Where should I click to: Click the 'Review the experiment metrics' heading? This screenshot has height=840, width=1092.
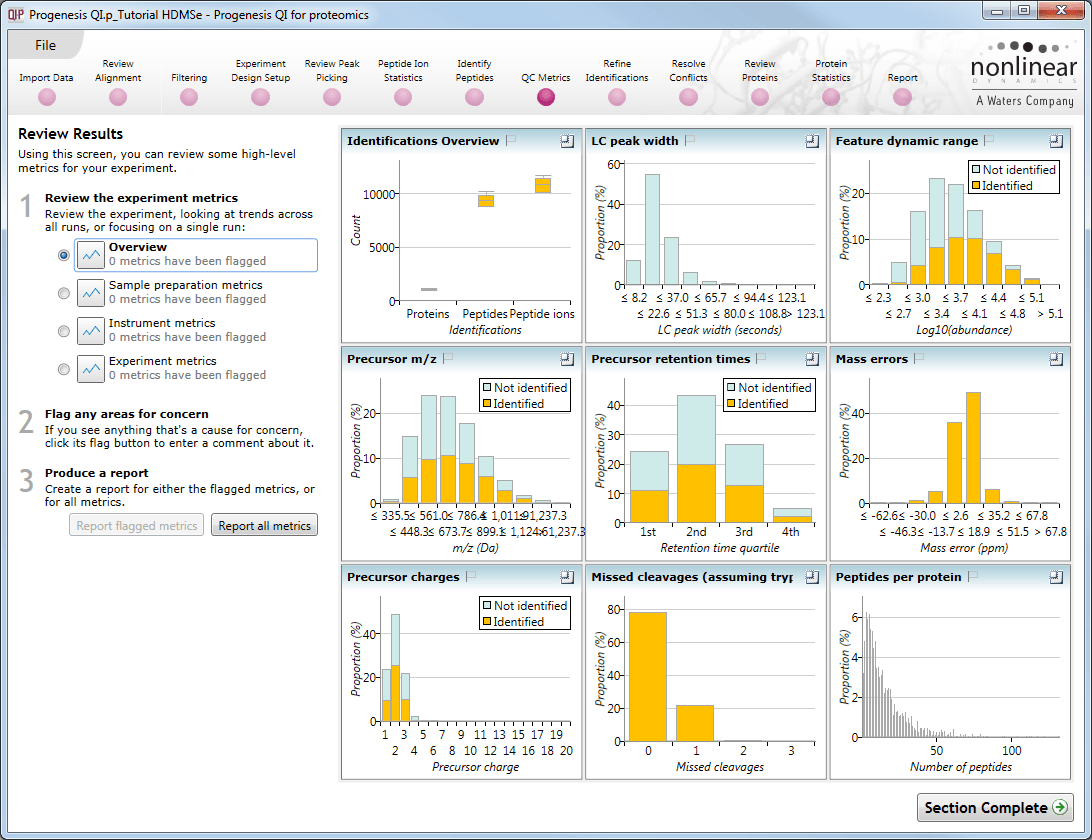pos(141,198)
